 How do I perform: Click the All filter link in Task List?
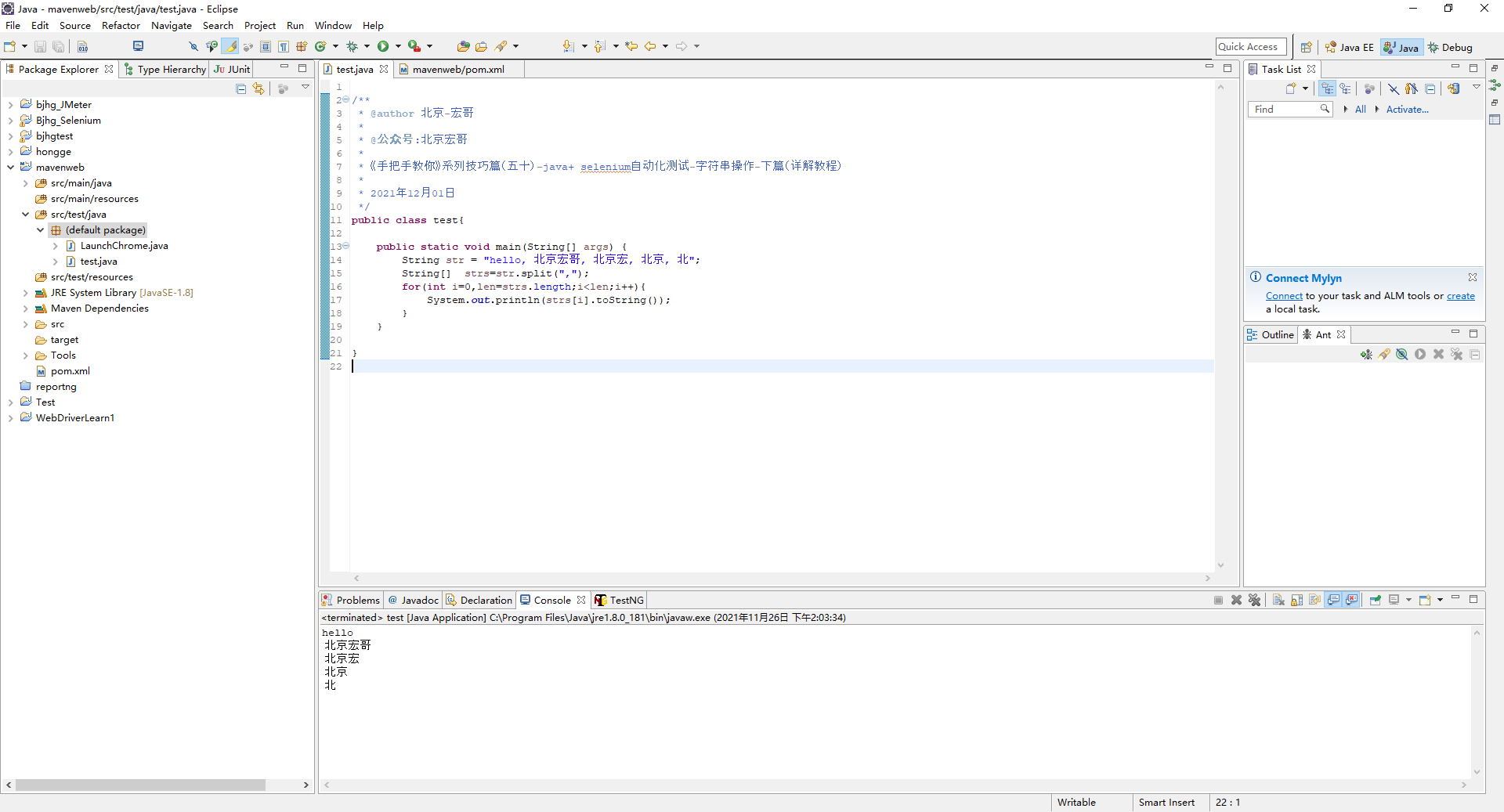[1361, 110]
